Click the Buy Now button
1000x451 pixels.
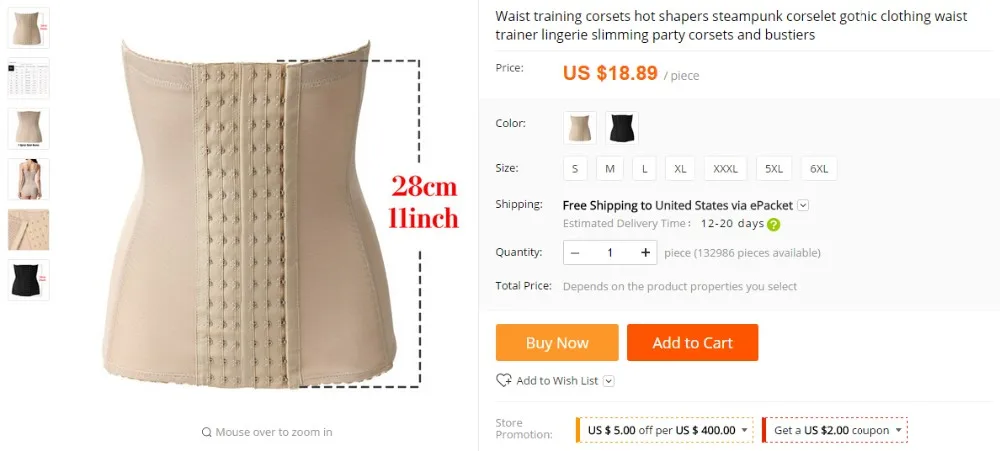[x=557, y=343]
